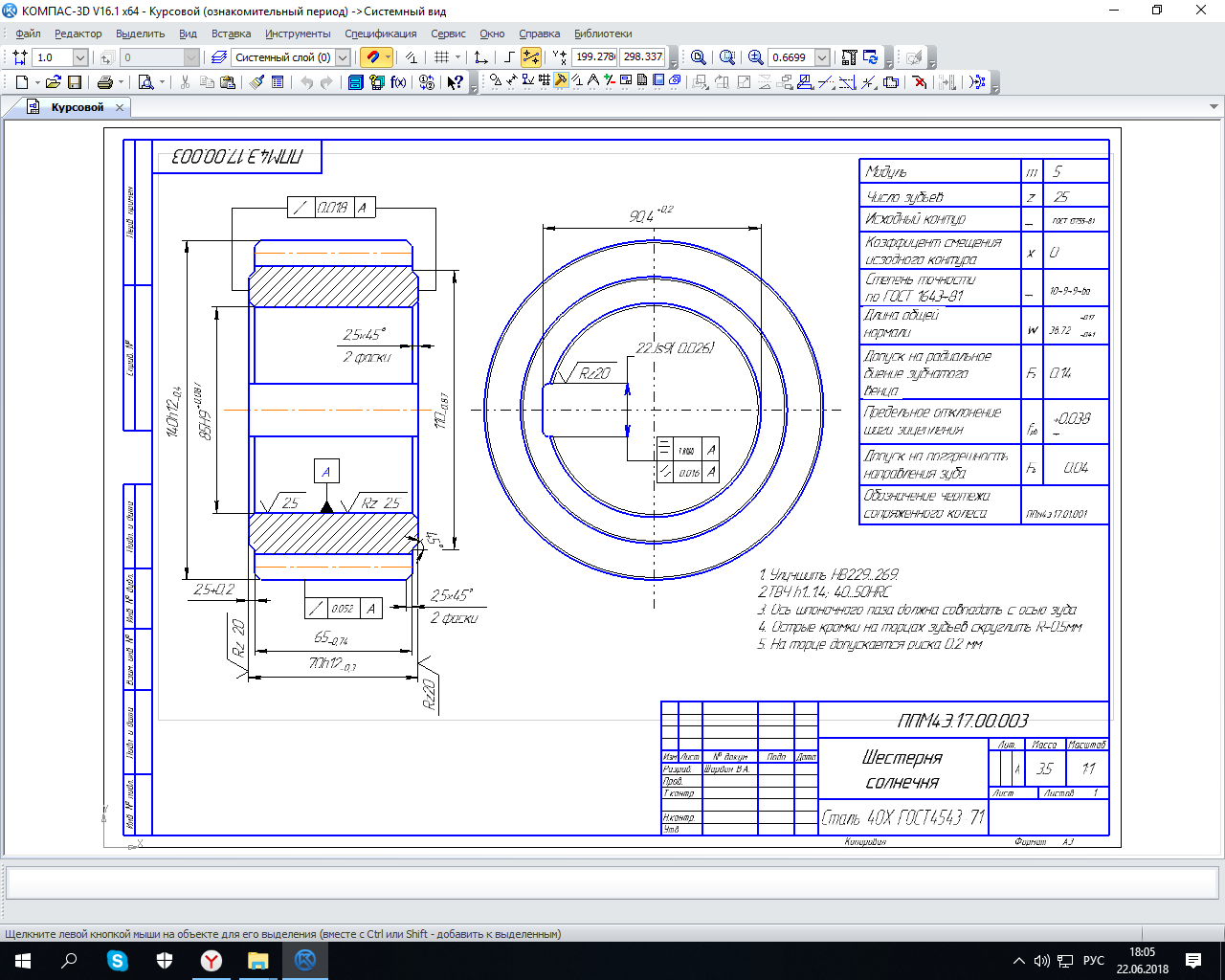Select the Курсовой document tab

pyautogui.click(x=77, y=107)
